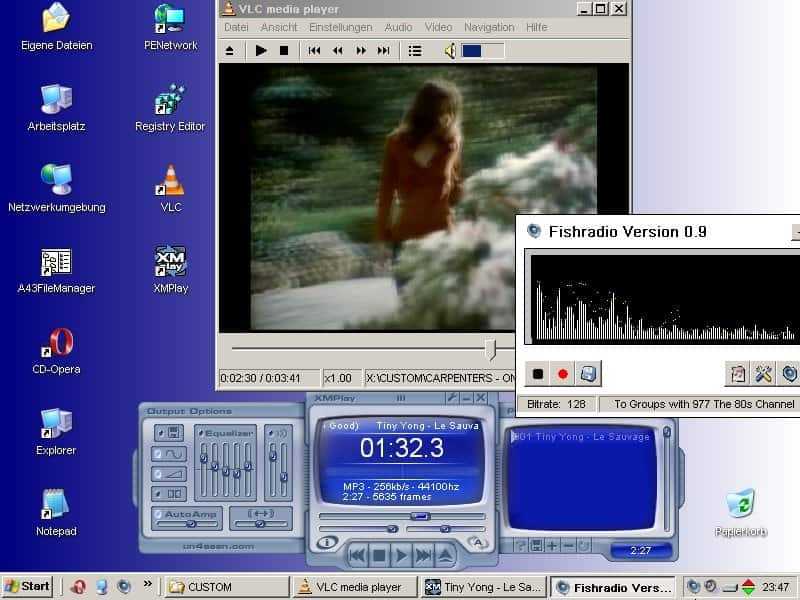Open the Papierkorb recycle bin icon
The image size is (800, 600).
click(740, 513)
